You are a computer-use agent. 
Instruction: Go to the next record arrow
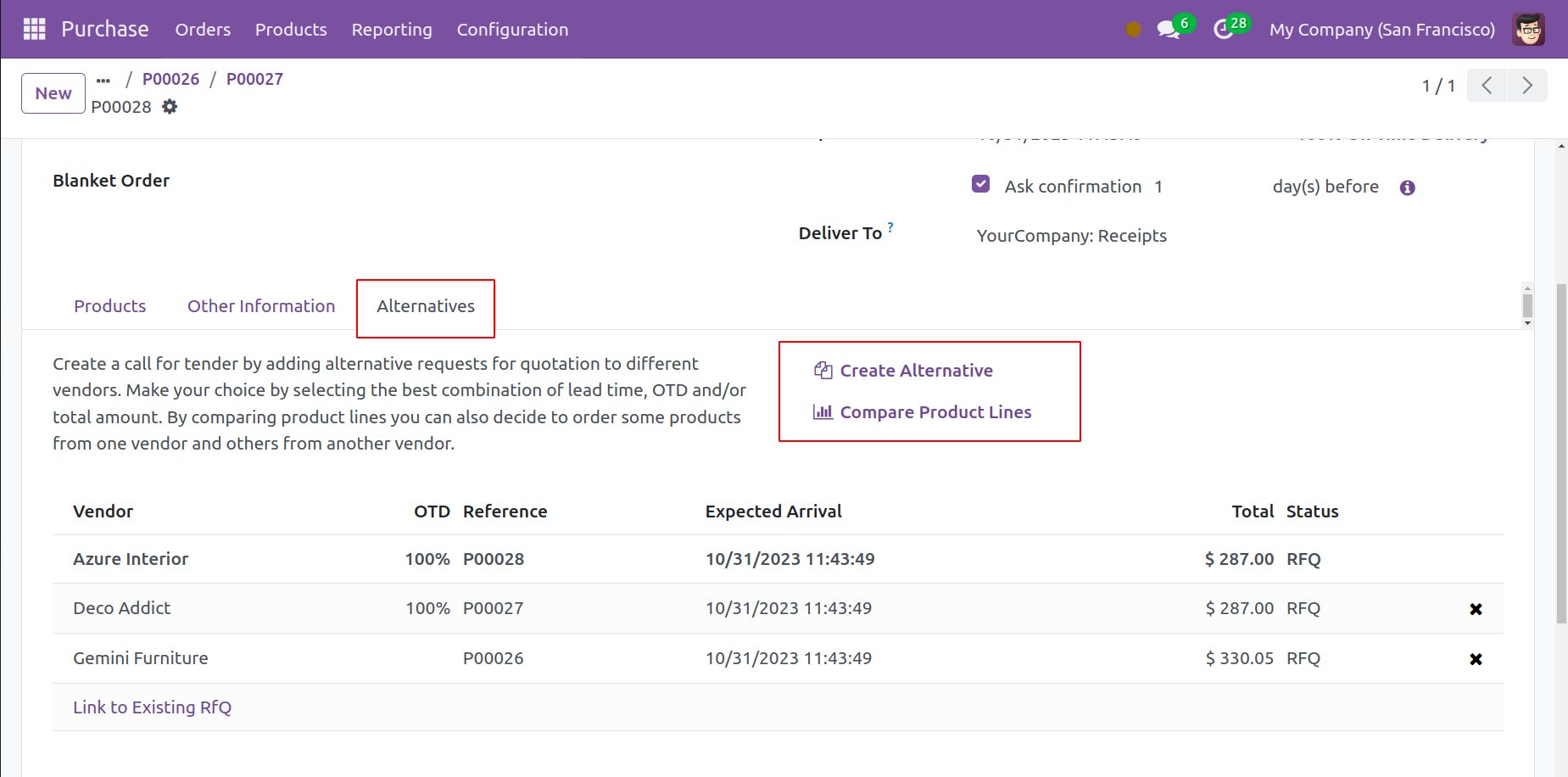coord(1527,86)
